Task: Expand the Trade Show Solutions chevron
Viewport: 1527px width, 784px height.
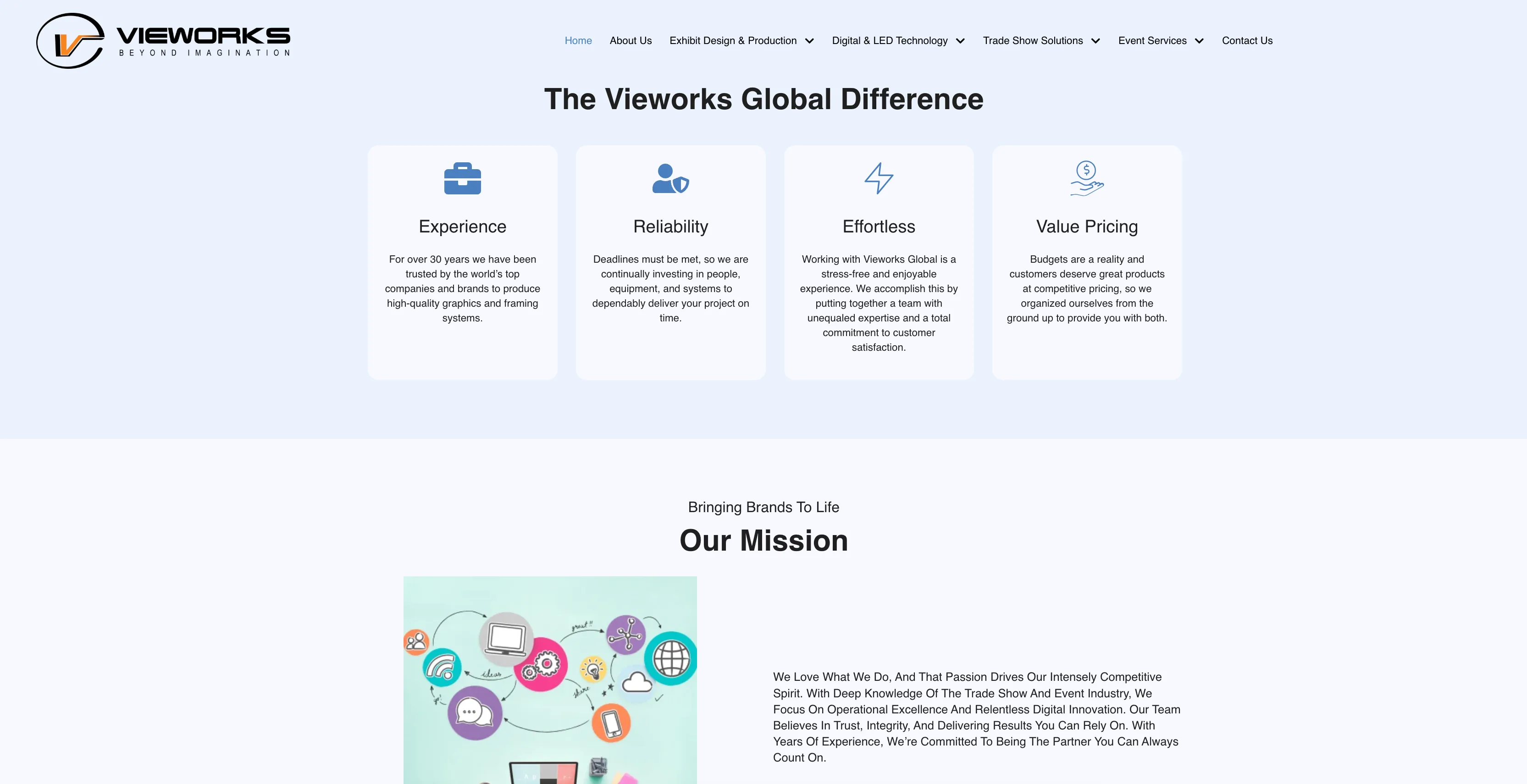Action: (x=1095, y=41)
